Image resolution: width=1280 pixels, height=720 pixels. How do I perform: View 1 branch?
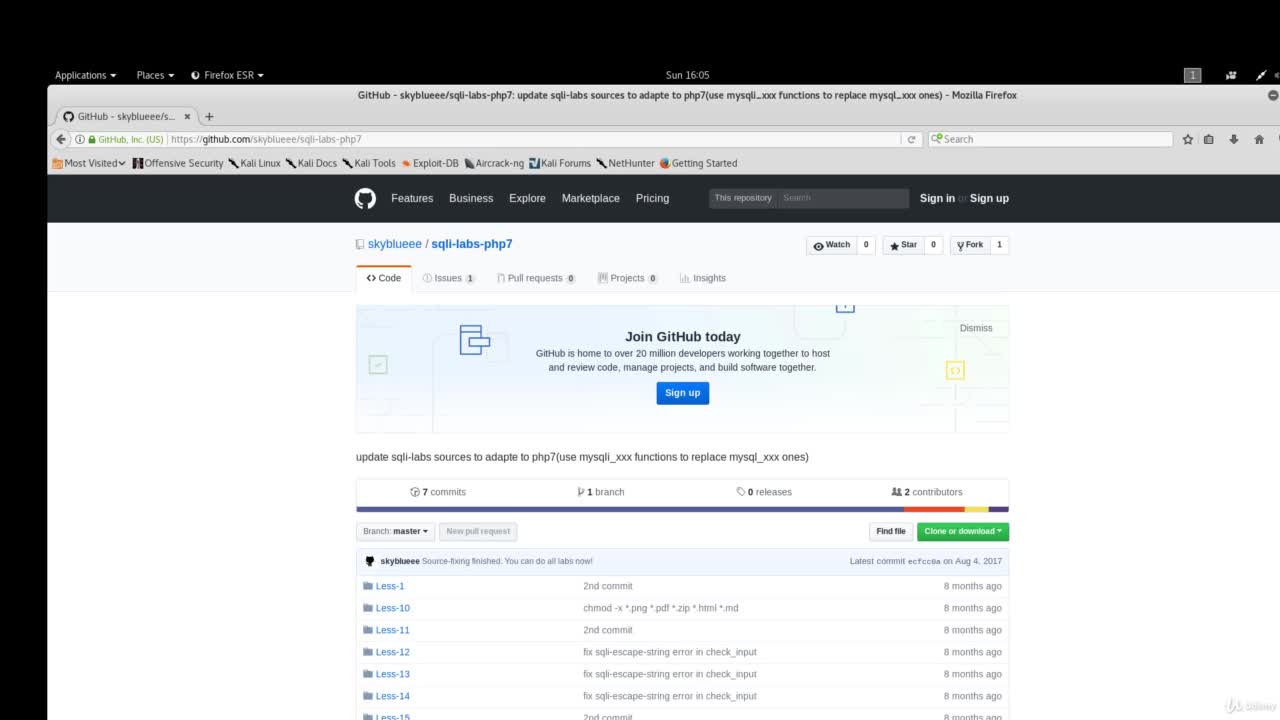click(601, 492)
